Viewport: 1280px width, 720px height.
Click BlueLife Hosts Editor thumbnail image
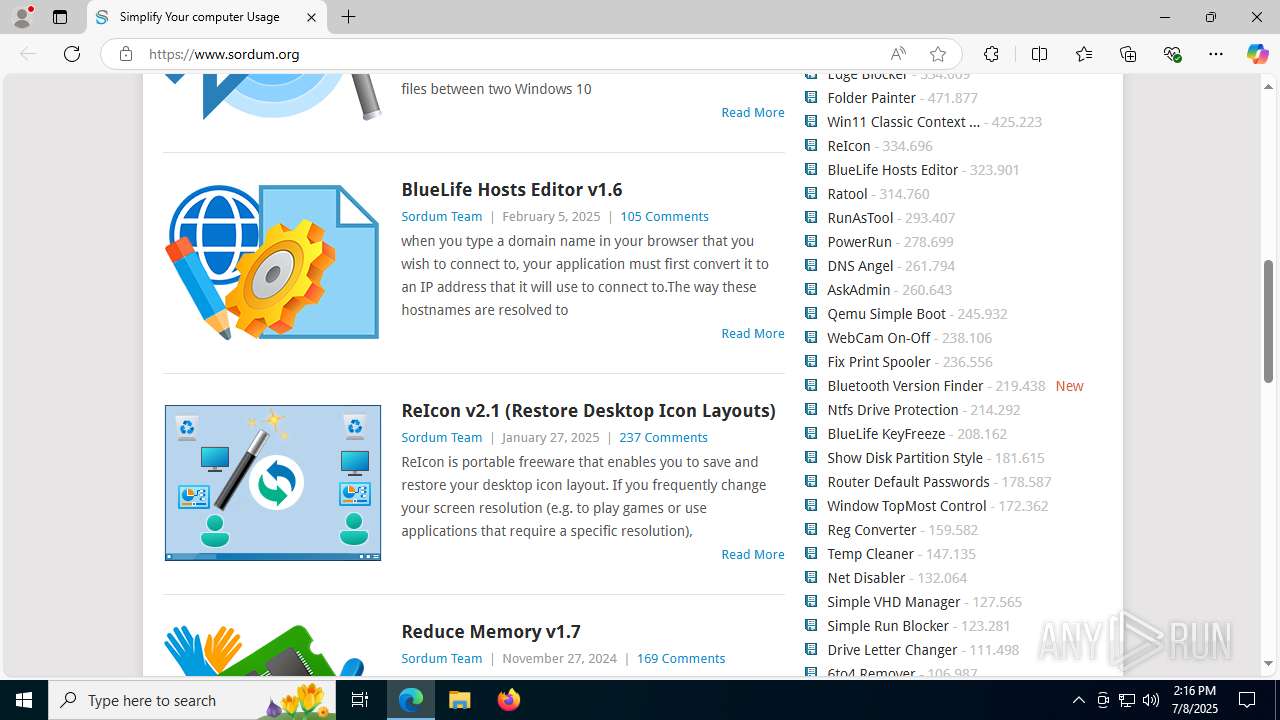click(x=272, y=262)
